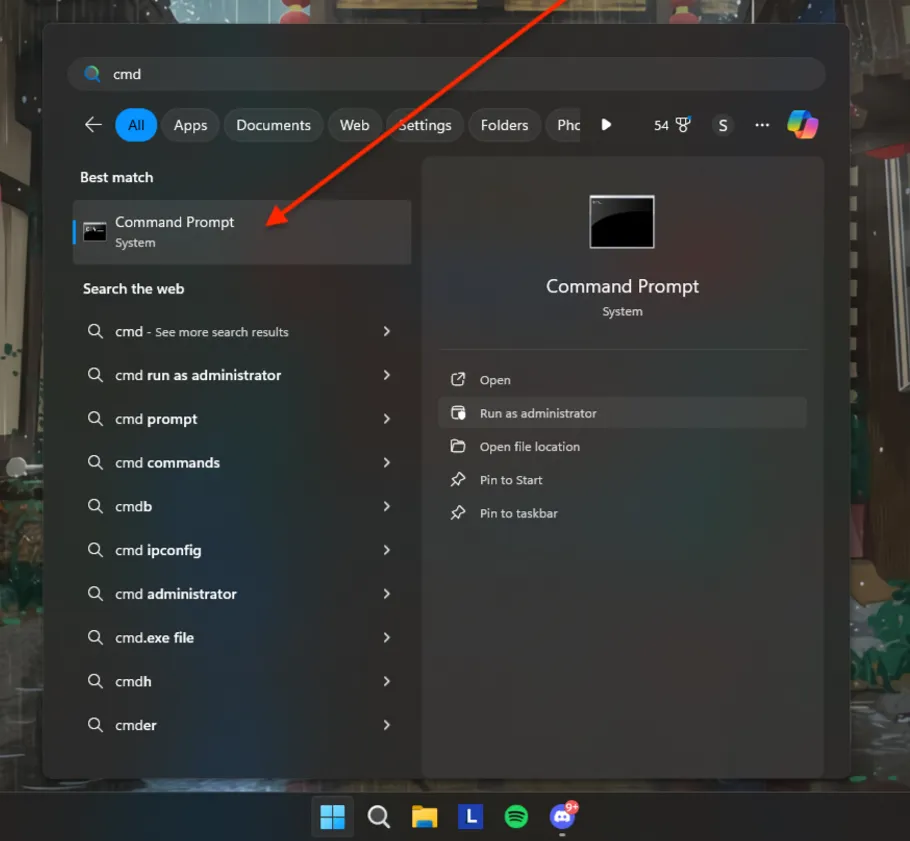Viewport: 910px width, 841px height.
Task: Click the Command Prompt icon in Best match
Action: tap(95, 232)
